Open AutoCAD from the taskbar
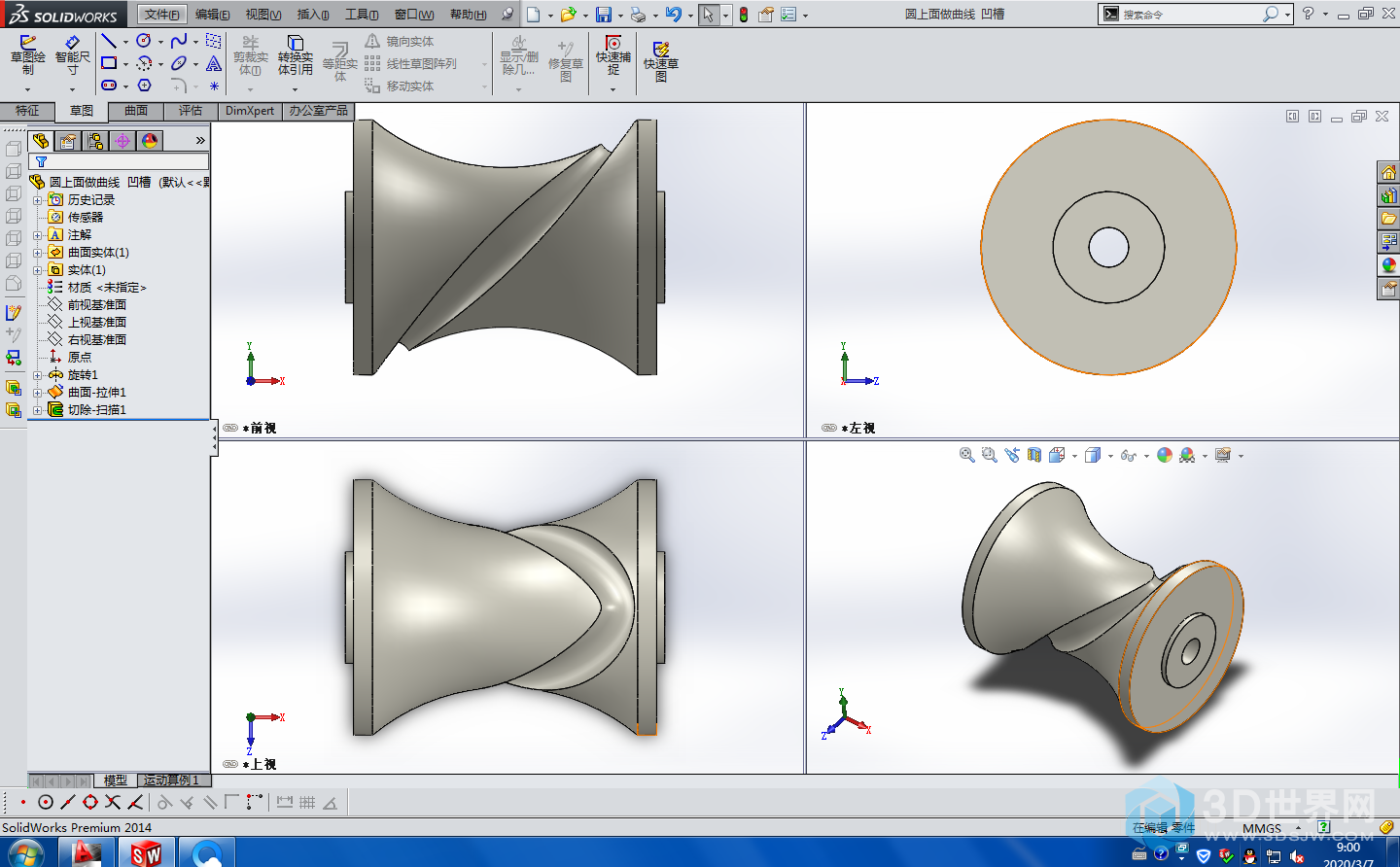 tap(86, 853)
